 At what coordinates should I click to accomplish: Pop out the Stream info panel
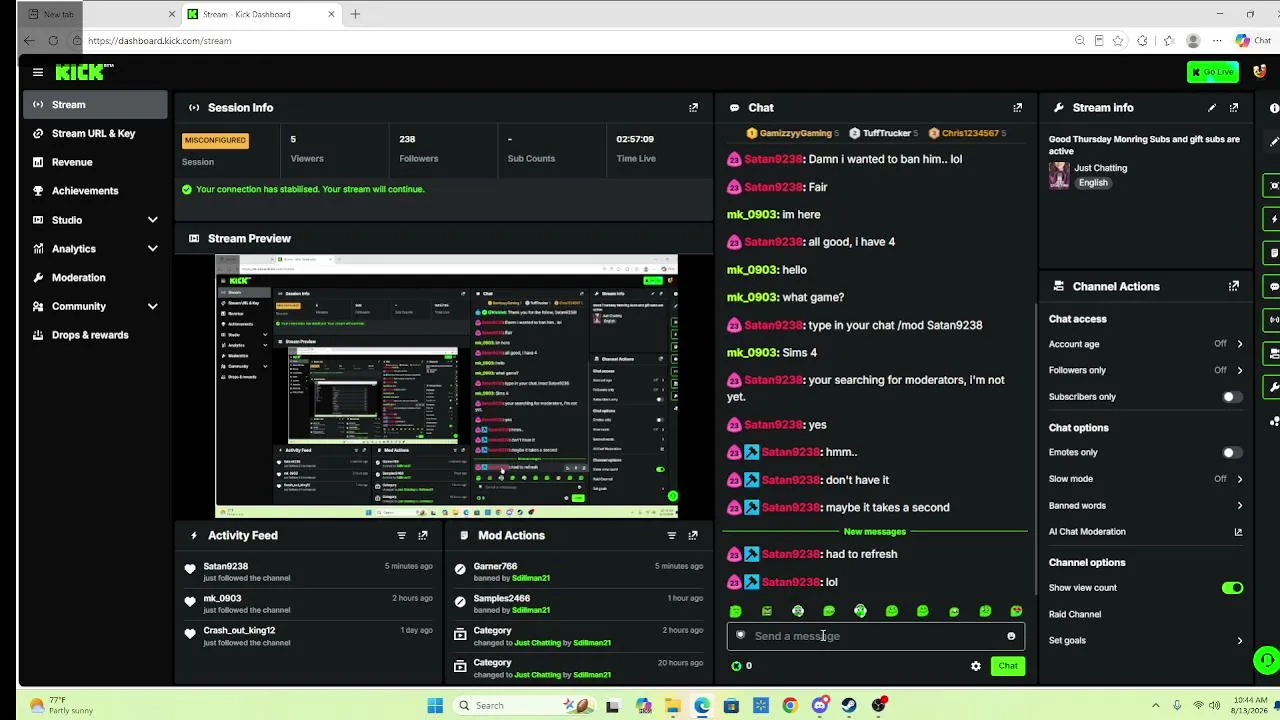pyautogui.click(x=1234, y=108)
